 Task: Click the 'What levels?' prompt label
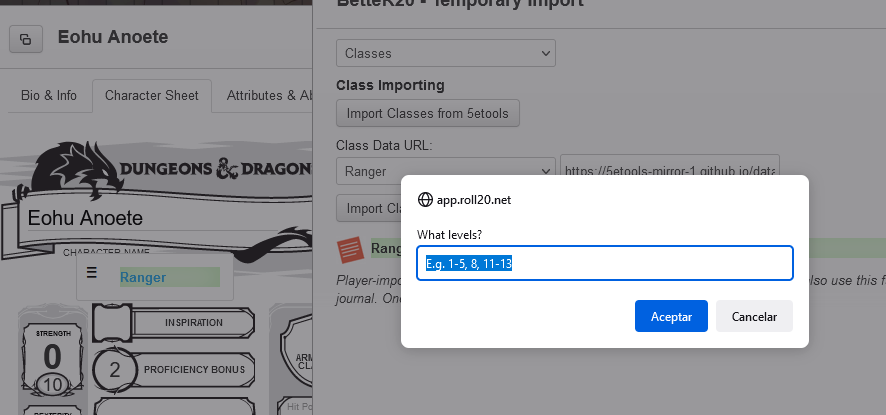click(x=450, y=234)
